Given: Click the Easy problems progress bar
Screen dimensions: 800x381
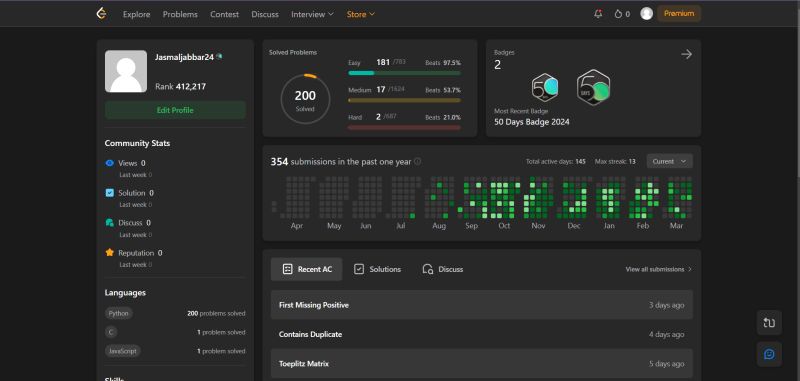Looking at the screenshot, I should pos(404,73).
